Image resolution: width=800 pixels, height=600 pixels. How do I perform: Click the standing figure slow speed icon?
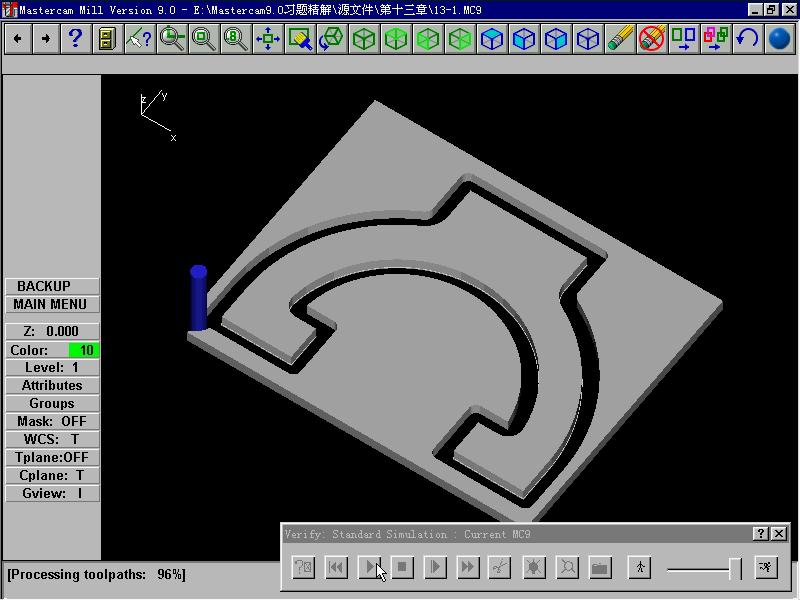[x=640, y=567]
